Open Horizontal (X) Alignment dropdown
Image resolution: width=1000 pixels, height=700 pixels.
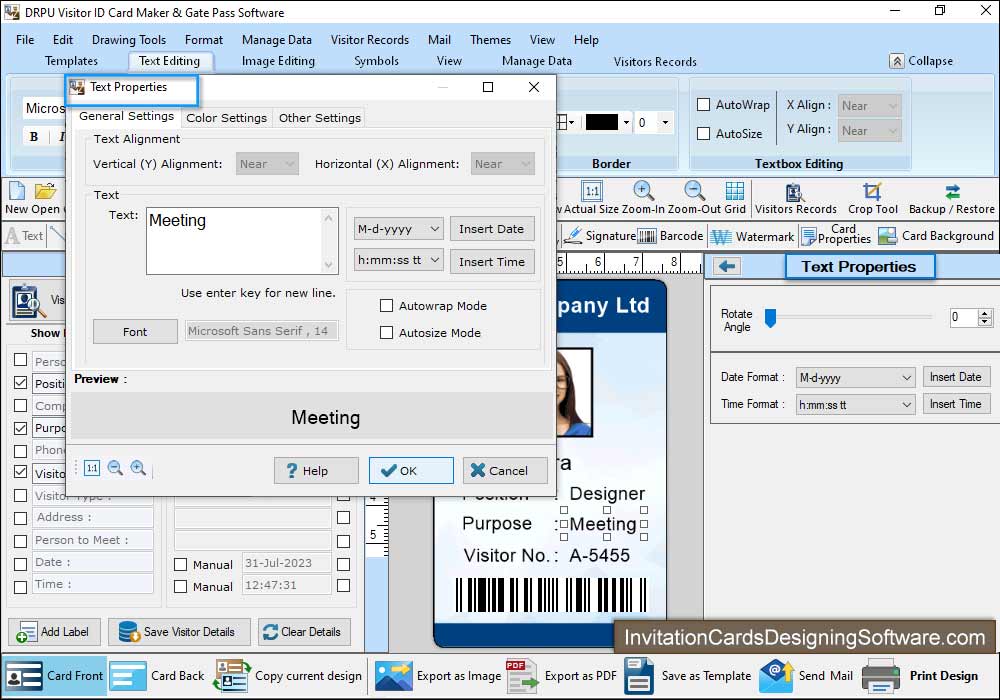[503, 164]
